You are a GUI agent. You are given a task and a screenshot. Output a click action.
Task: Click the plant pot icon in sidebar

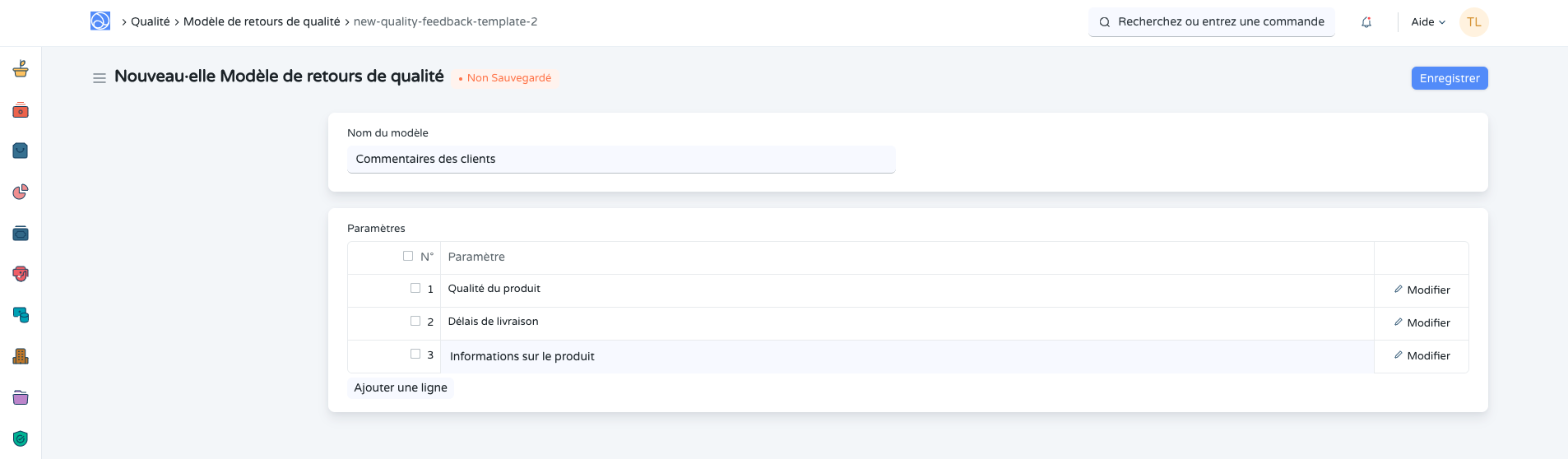pos(21,69)
